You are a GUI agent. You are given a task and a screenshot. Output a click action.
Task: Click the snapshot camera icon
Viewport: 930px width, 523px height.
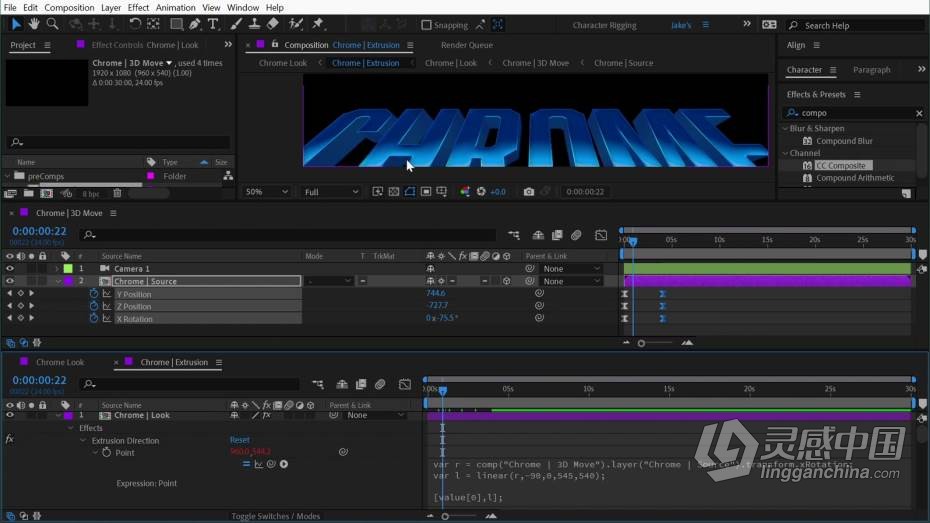click(528, 192)
